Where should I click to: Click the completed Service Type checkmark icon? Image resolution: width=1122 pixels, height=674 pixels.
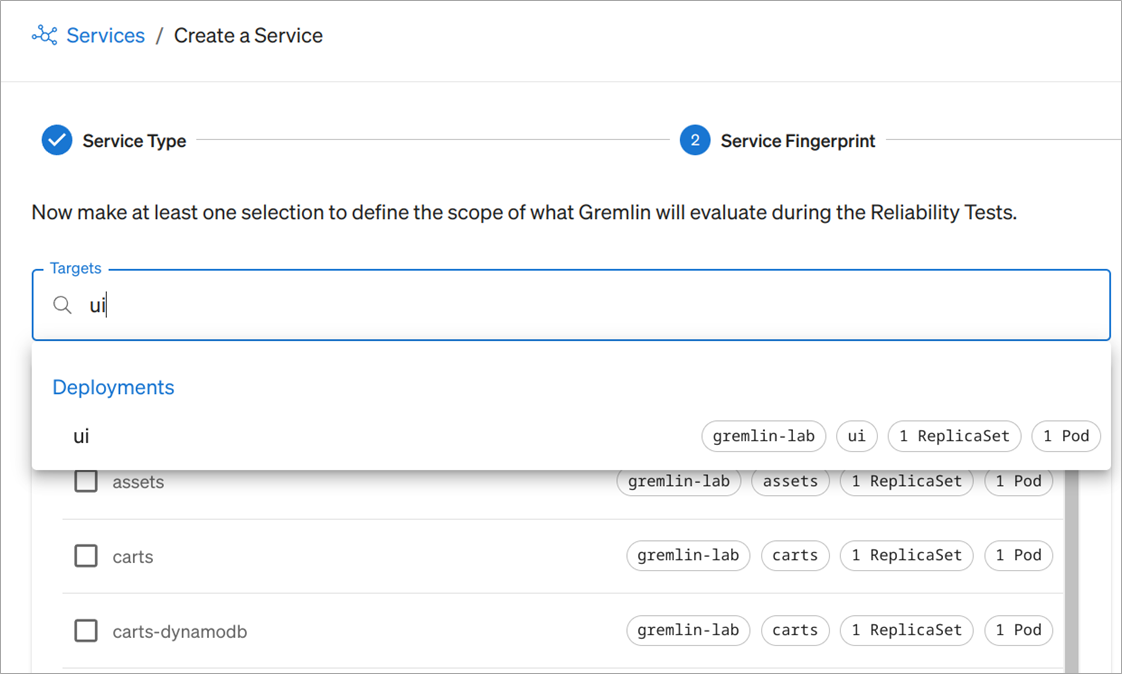tap(57, 141)
